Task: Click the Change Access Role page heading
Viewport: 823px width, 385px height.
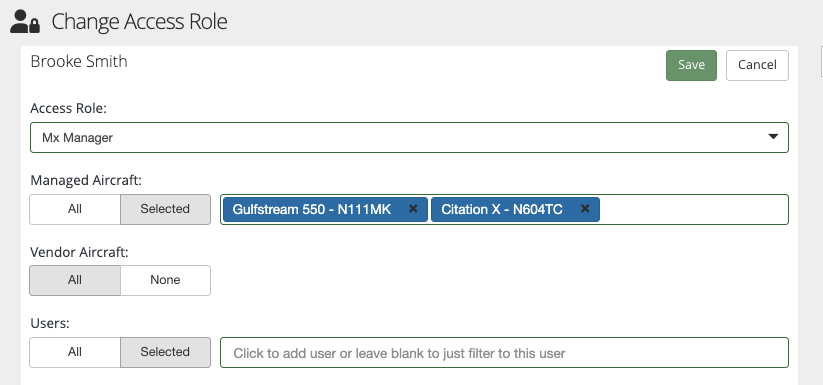Action: (139, 22)
